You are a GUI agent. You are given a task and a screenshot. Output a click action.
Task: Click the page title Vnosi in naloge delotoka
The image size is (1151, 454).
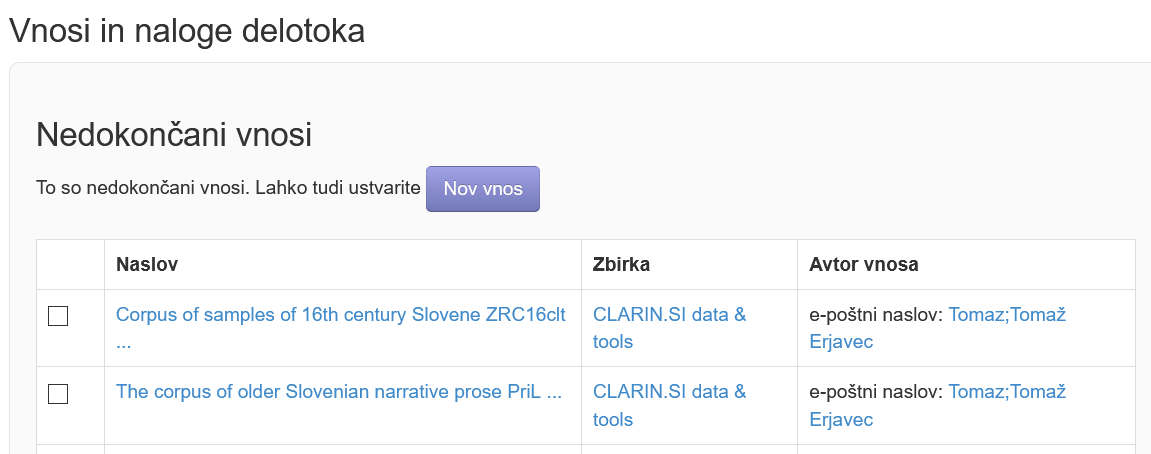click(x=186, y=31)
